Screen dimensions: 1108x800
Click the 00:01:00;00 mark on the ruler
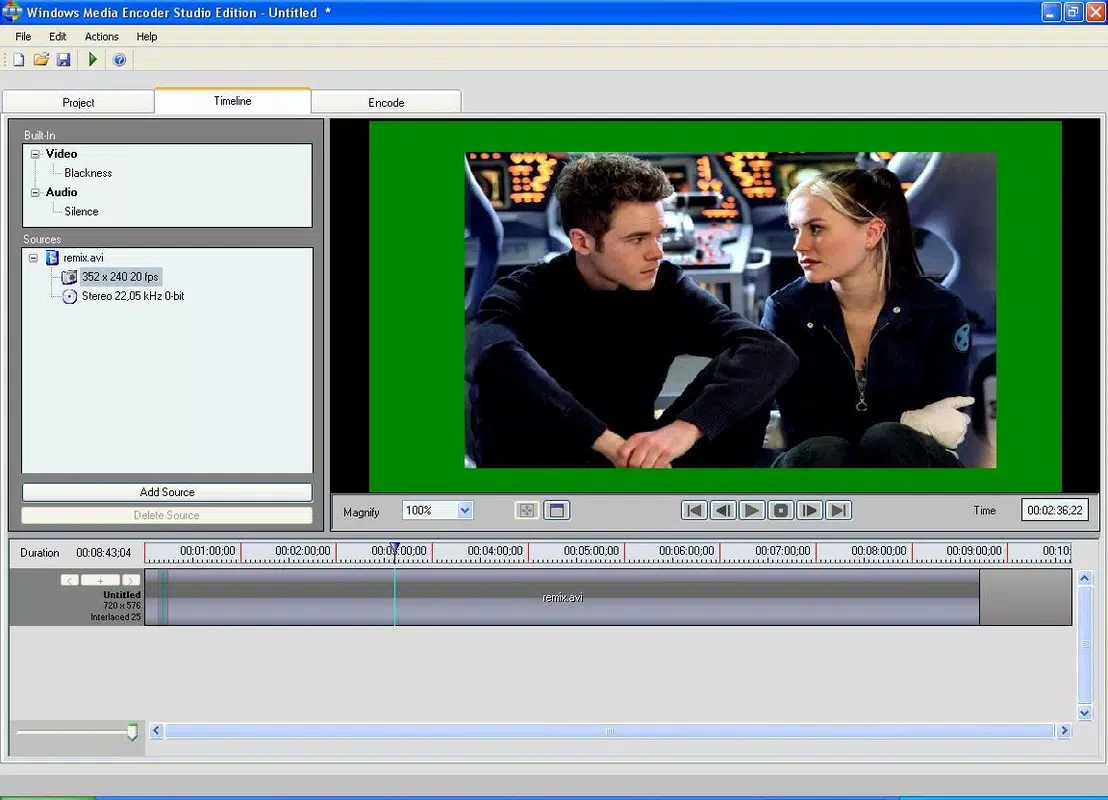click(x=207, y=551)
